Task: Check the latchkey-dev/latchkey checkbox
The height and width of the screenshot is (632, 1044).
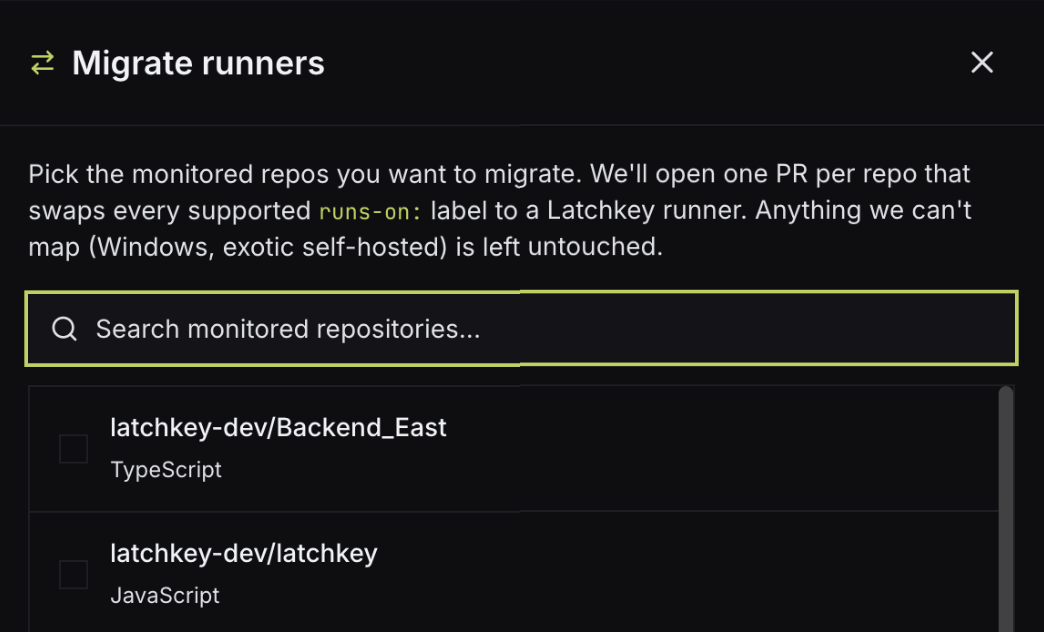Action: tap(73, 574)
